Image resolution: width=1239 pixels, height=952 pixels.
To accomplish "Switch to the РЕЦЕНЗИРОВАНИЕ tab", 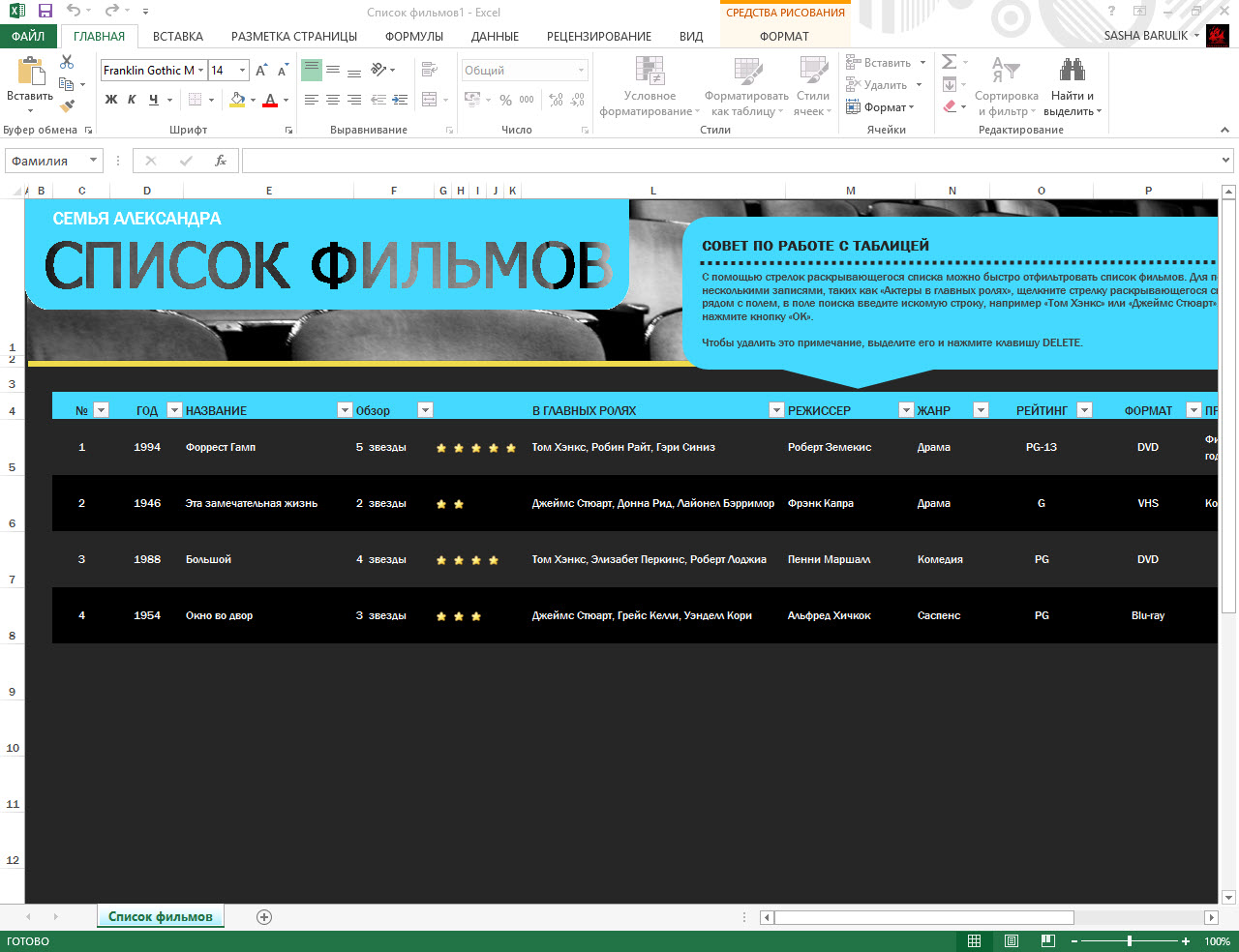I will tap(599, 37).
